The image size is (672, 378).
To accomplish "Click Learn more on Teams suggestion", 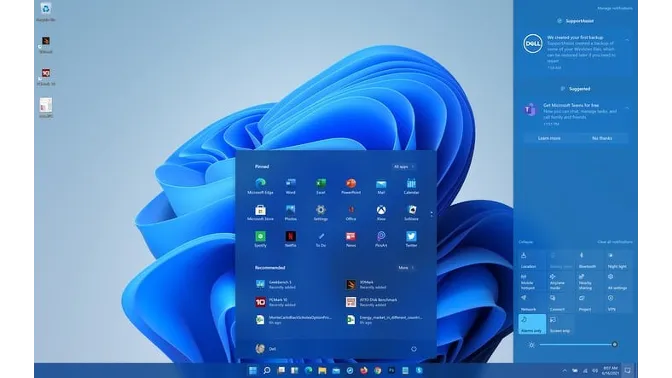I will (x=549, y=138).
